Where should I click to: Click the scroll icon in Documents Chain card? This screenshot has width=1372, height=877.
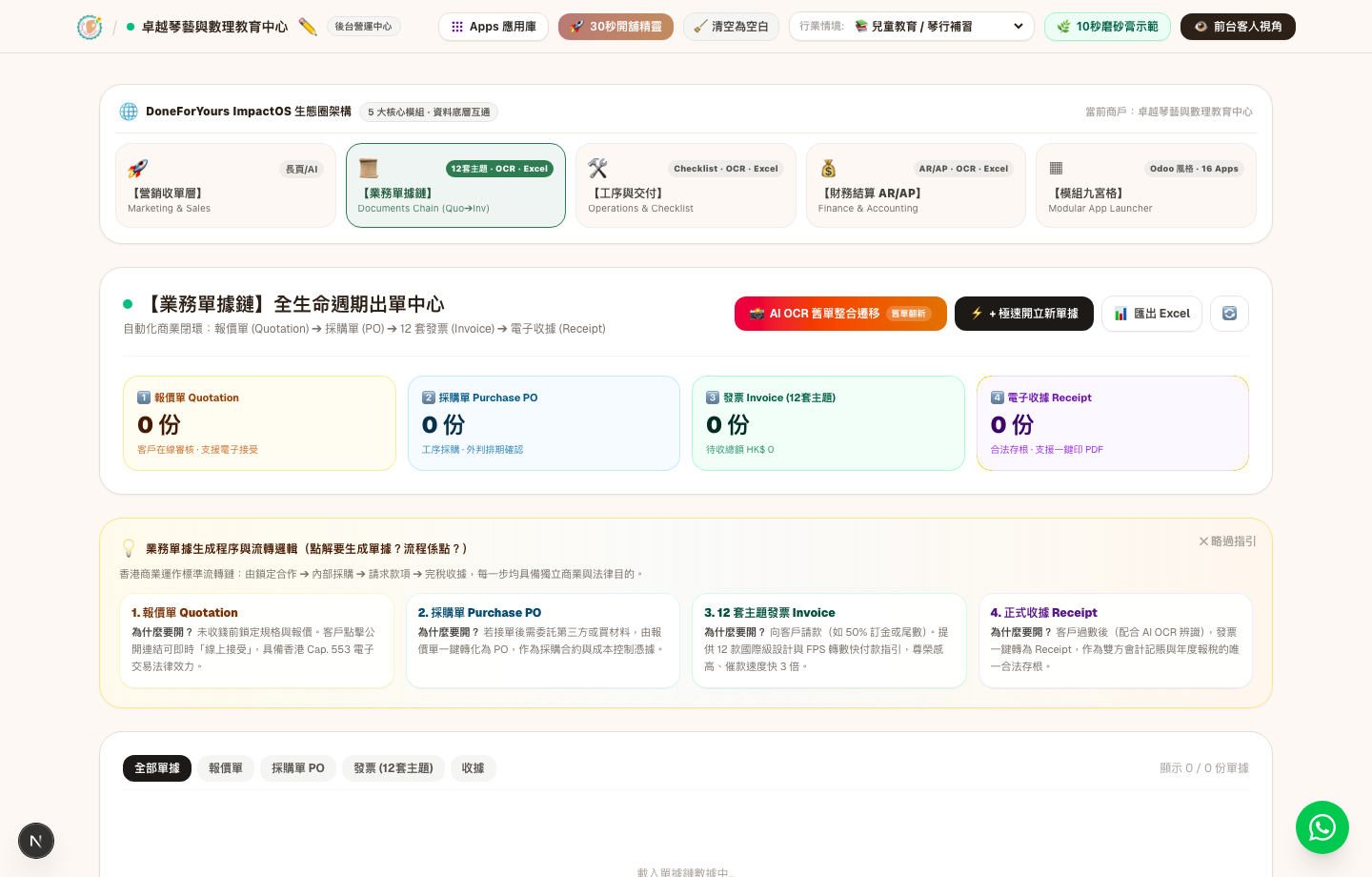point(369,169)
